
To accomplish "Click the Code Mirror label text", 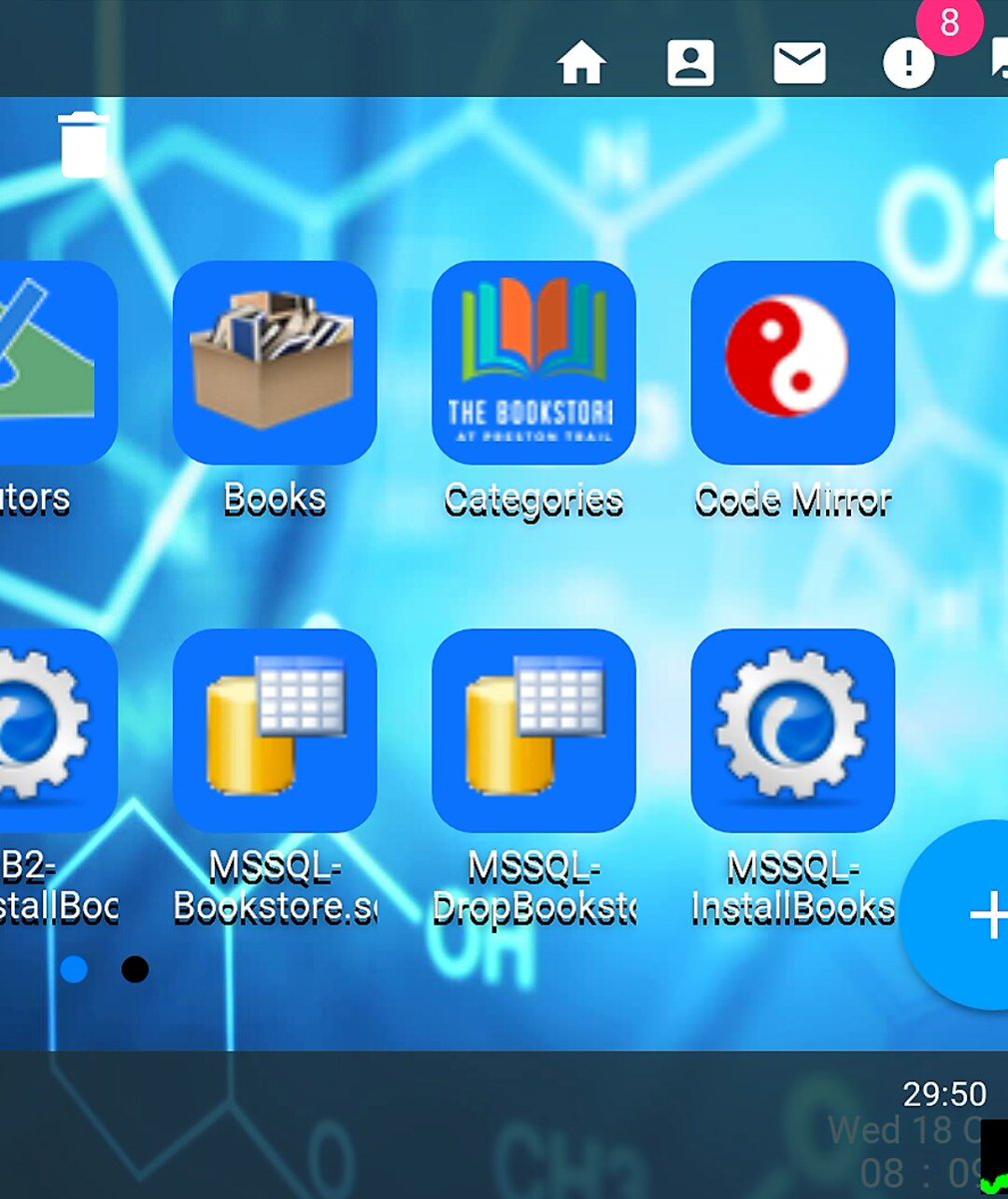I will click(792, 499).
